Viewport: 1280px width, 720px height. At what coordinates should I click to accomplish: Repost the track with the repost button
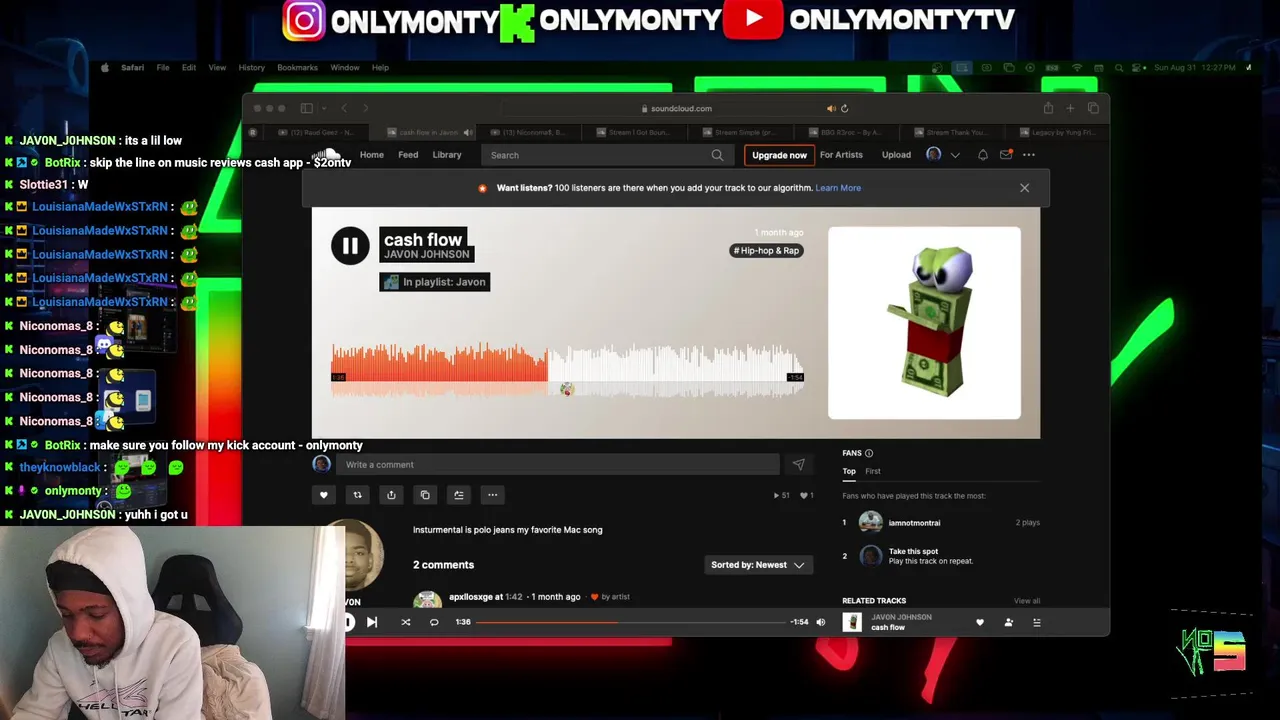coord(357,495)
